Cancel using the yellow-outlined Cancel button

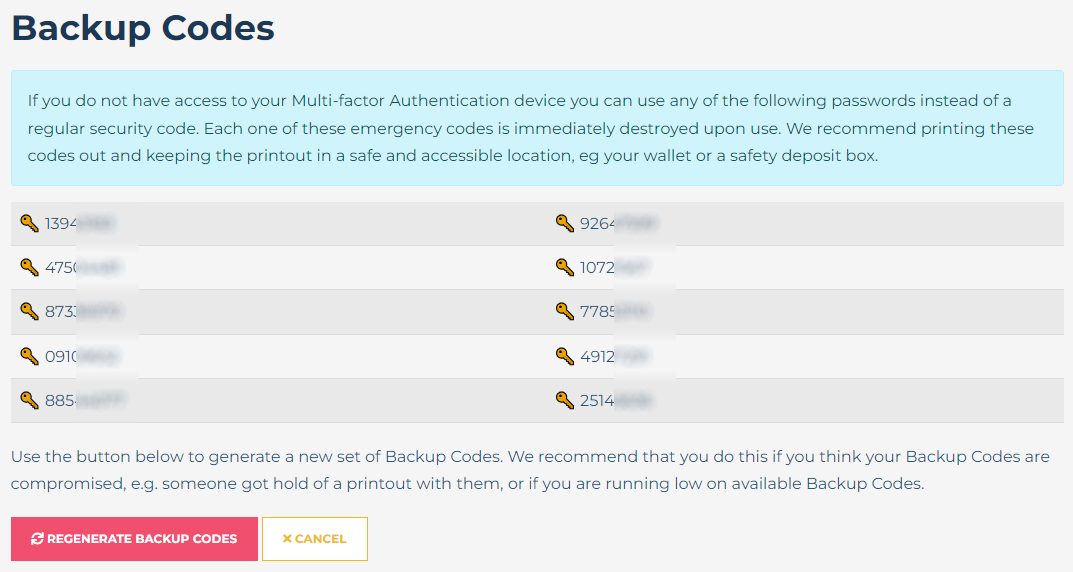click(x=315, y=539)
